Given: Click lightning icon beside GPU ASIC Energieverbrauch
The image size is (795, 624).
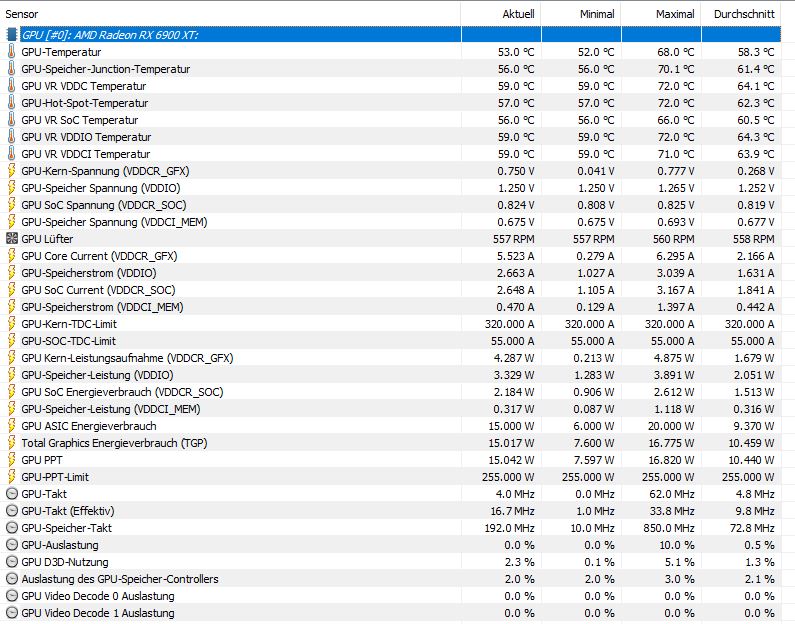Looking at the screenshot, I should point(12,425).
